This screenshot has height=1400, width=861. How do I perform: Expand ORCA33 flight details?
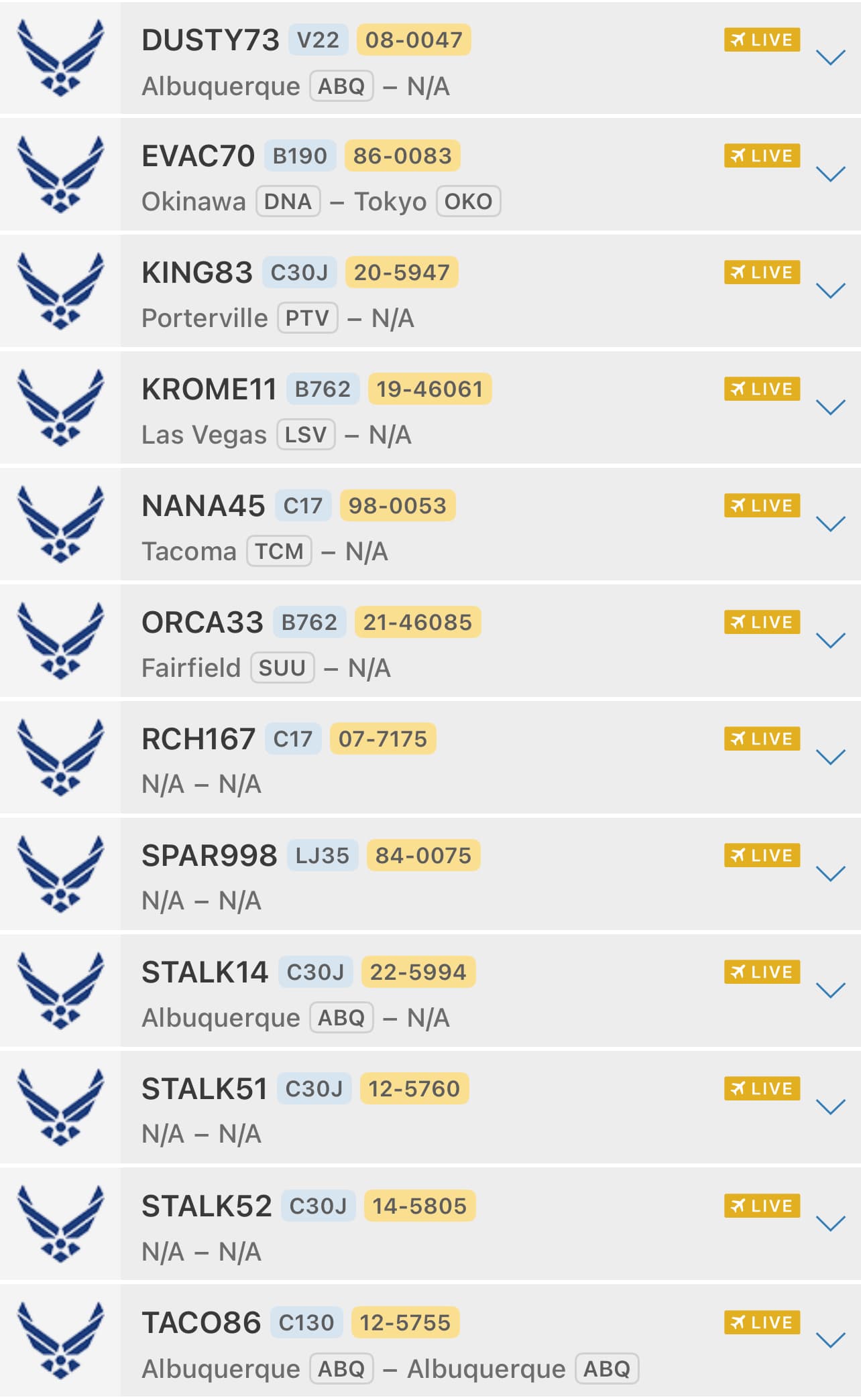pos(830,641)
